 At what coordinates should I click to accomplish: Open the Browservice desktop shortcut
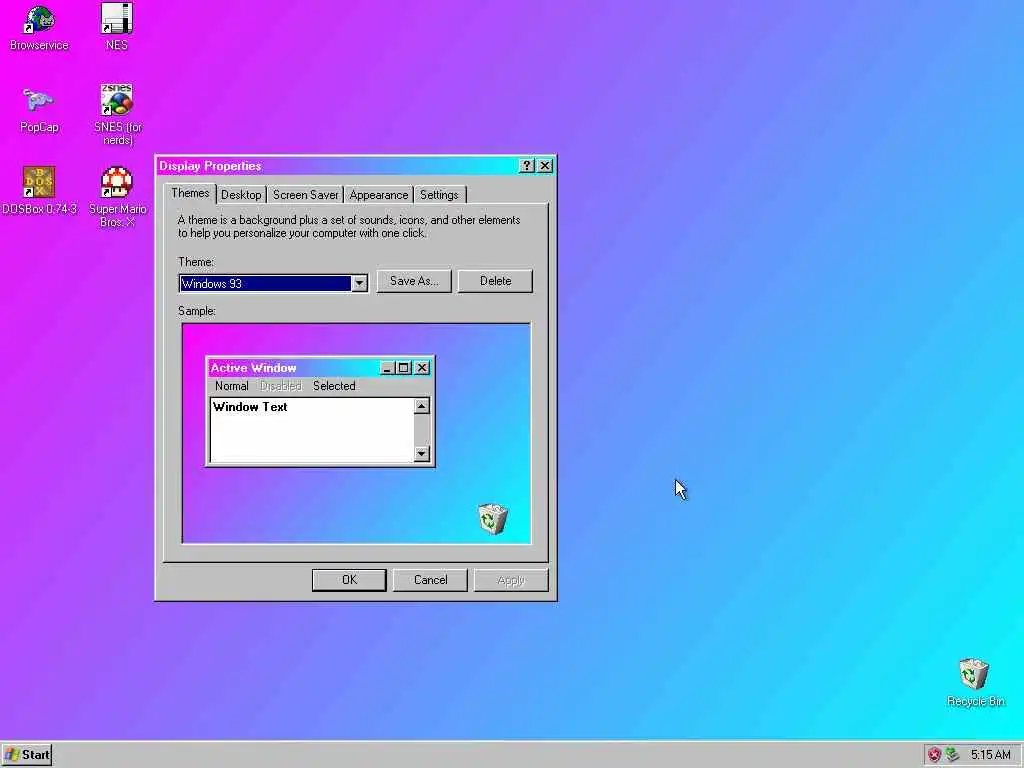click(39, 27)
